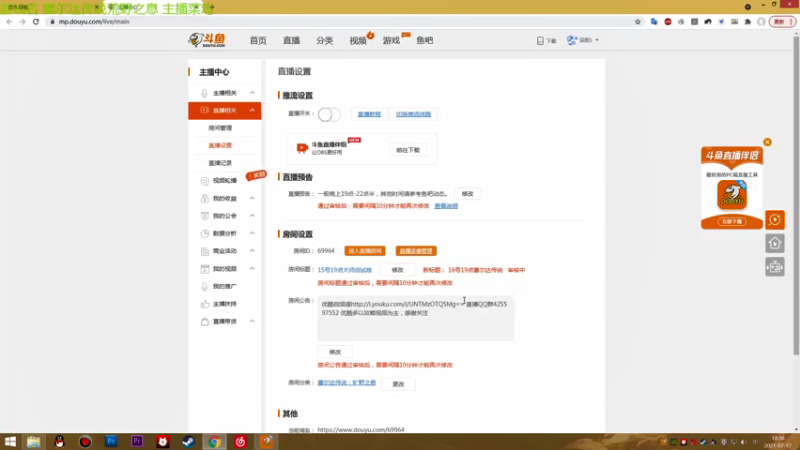The height and width of the screenshot is (450, 800).
Task: Click the 进入直播房间 orange button
Action: [x=365, y=251]
